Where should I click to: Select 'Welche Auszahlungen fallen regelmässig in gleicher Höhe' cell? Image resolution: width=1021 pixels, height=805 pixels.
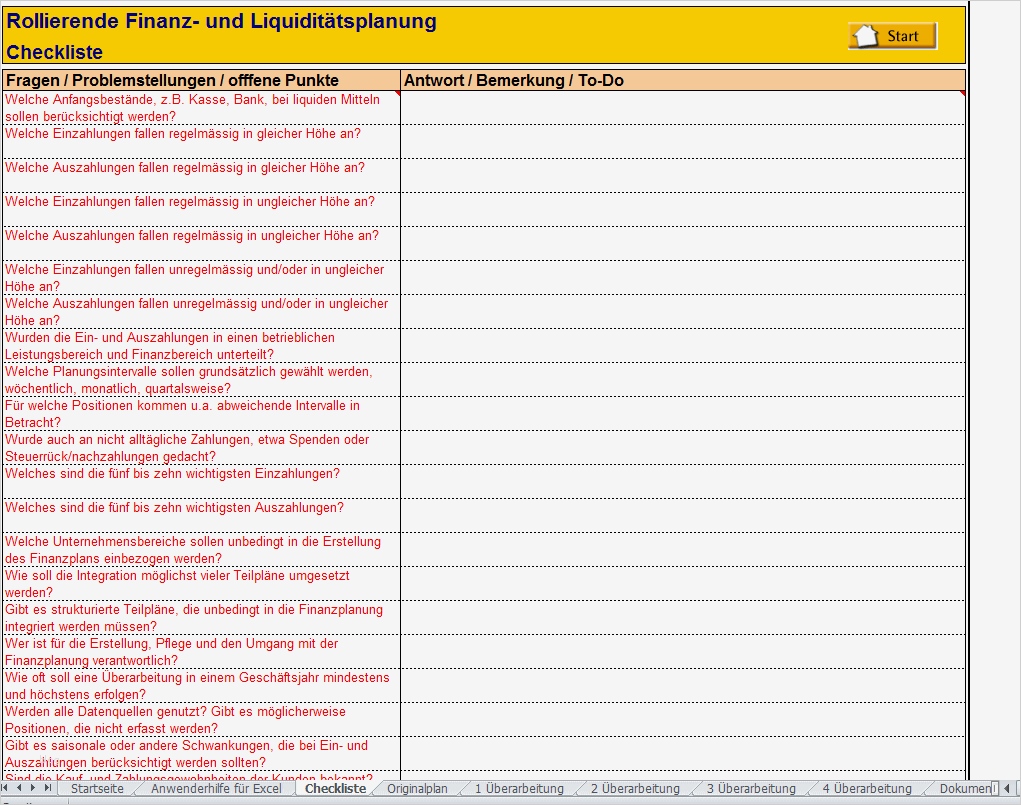(x=202, y=175)
